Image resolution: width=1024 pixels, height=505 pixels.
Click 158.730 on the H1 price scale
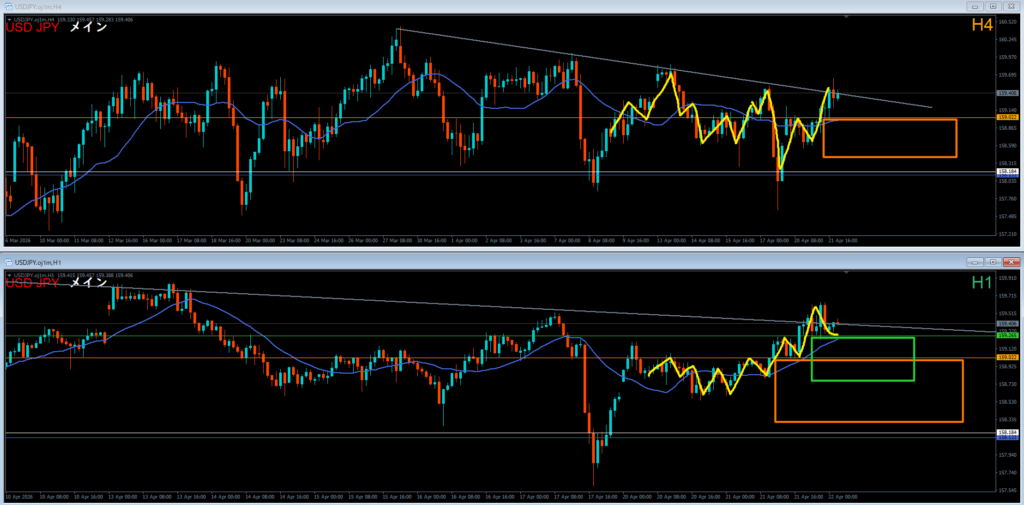[1006, 384]
